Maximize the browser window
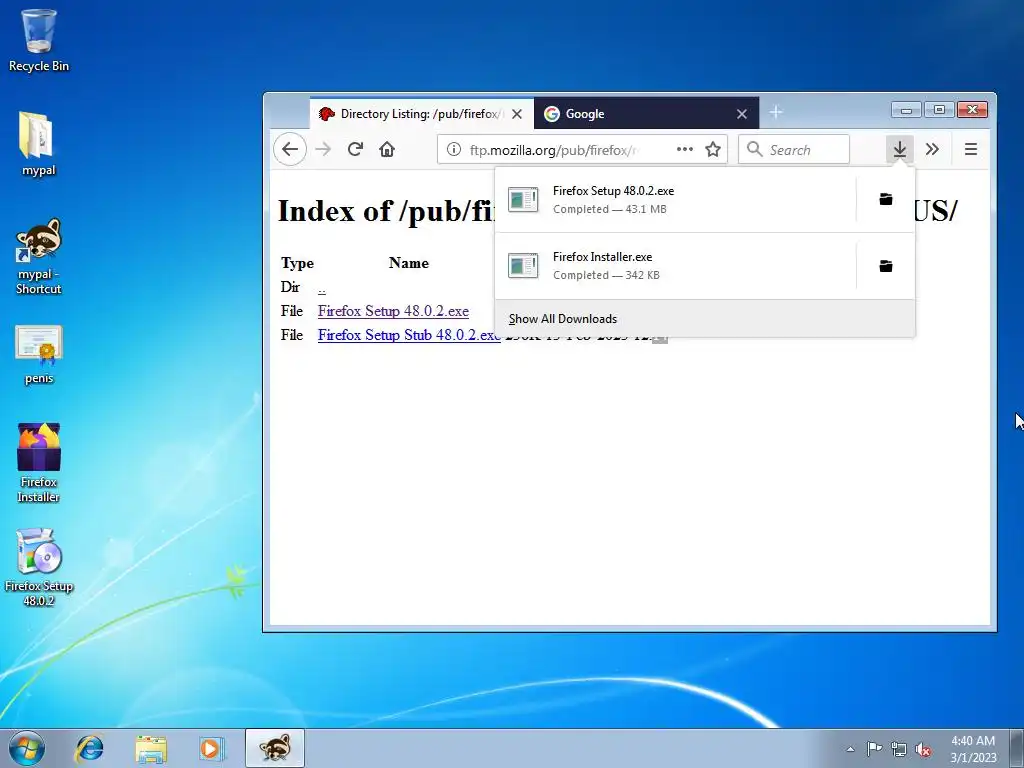The image size is (1024, 768). (x=939, y=110)
